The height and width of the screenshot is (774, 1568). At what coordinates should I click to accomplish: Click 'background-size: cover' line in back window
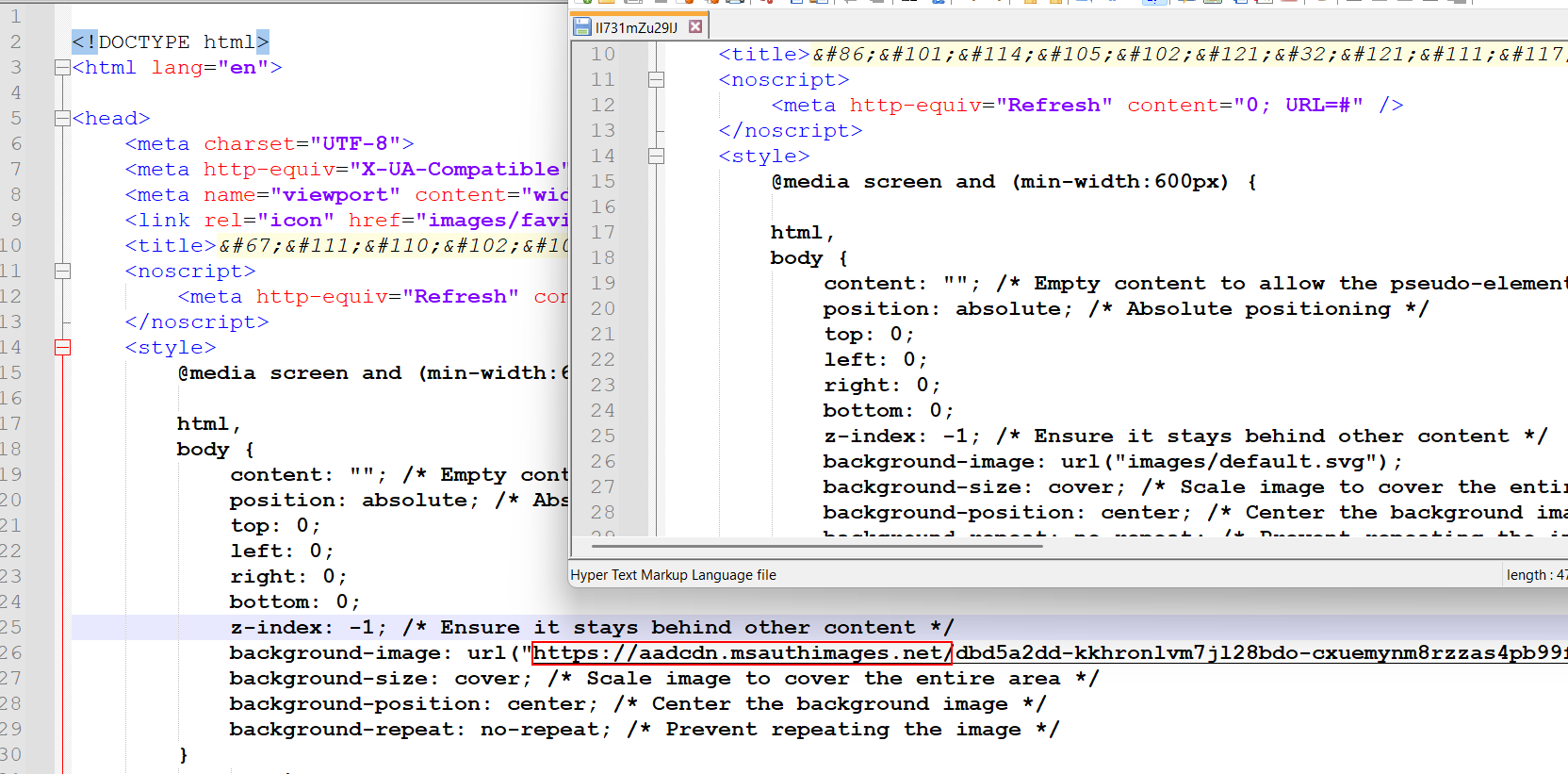coord(664,679)
